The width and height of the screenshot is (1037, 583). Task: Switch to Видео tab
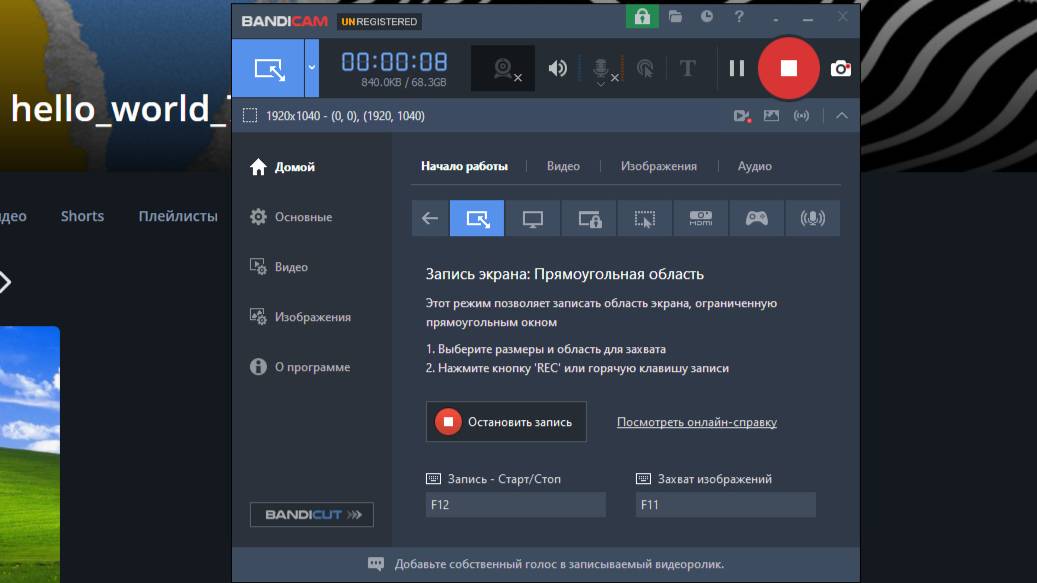coord(563,166)
